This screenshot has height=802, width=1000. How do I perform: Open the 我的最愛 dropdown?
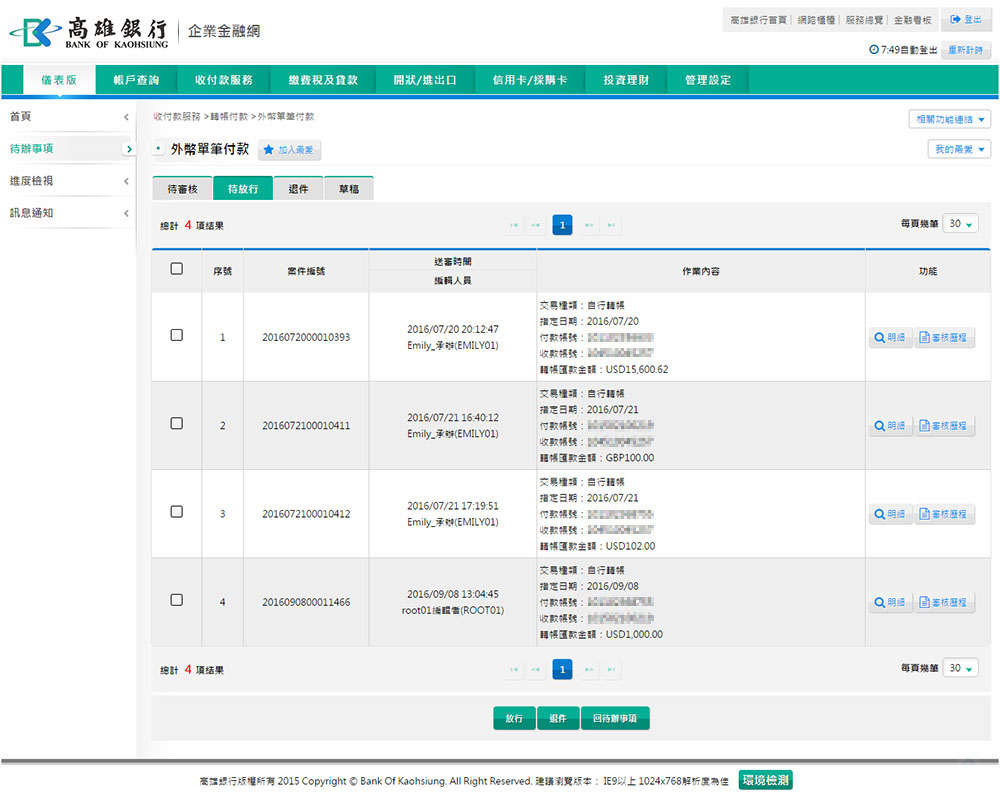[x=959, y=149]
